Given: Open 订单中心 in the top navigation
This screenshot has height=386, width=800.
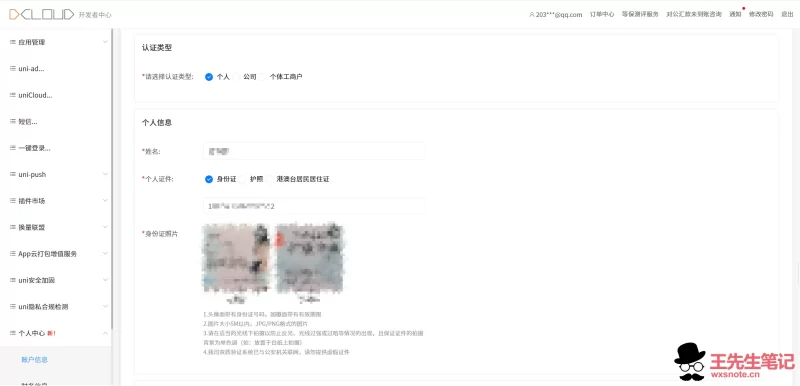Looking at the screenshot, I should tap(602, 14).
